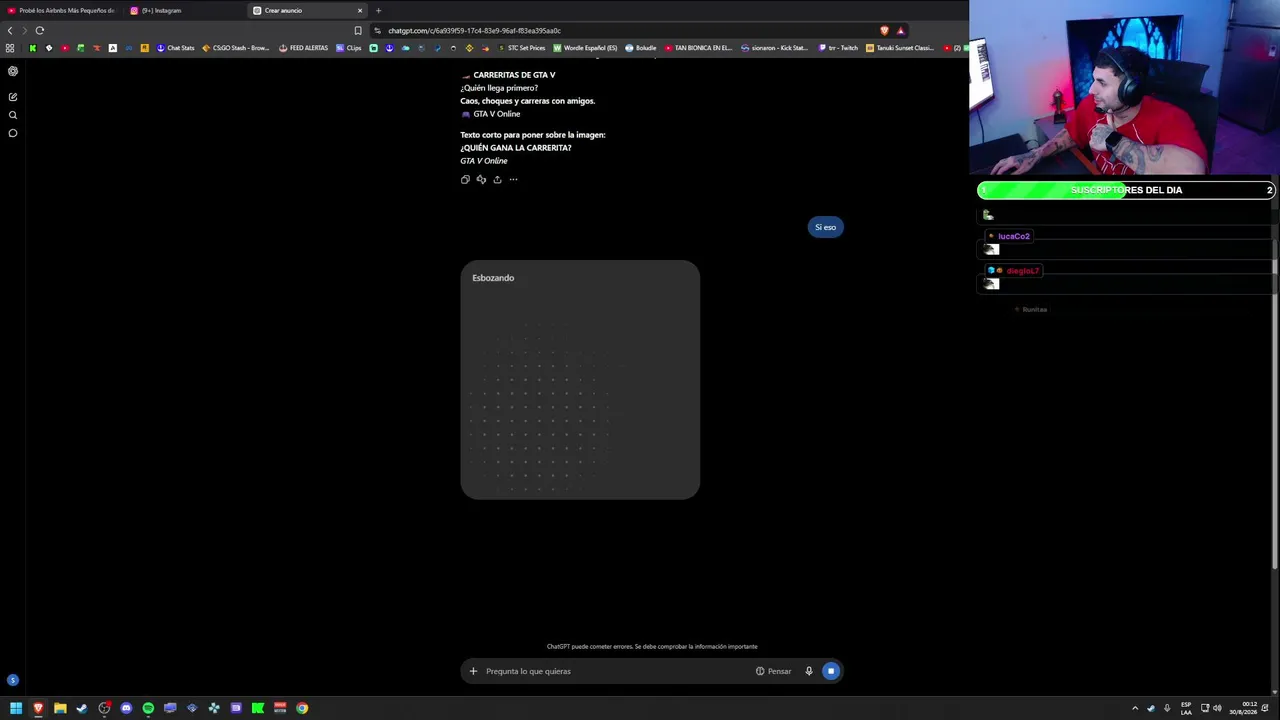Open the 'Tanuki Sunset Classi...' bookmark
This screenshot has height=720, width=1280.
(x=900, y=48)
